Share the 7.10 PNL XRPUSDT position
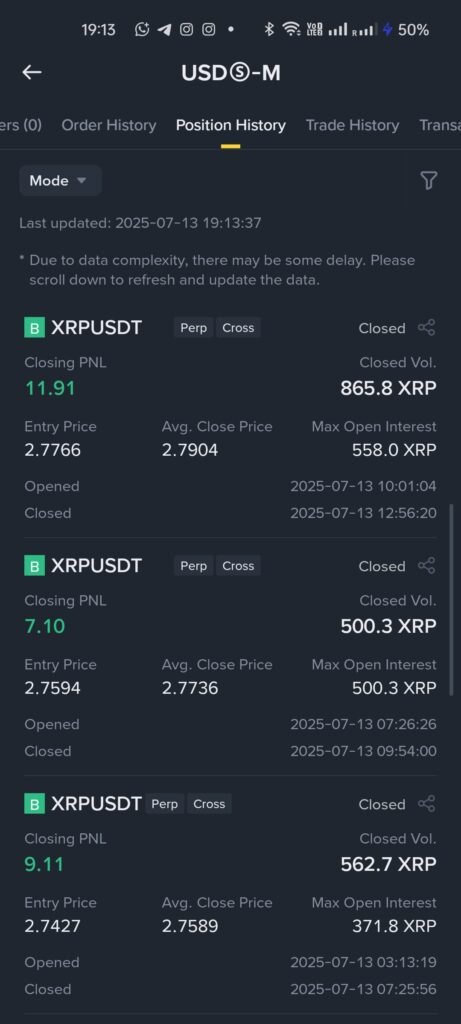 [426, 566]
